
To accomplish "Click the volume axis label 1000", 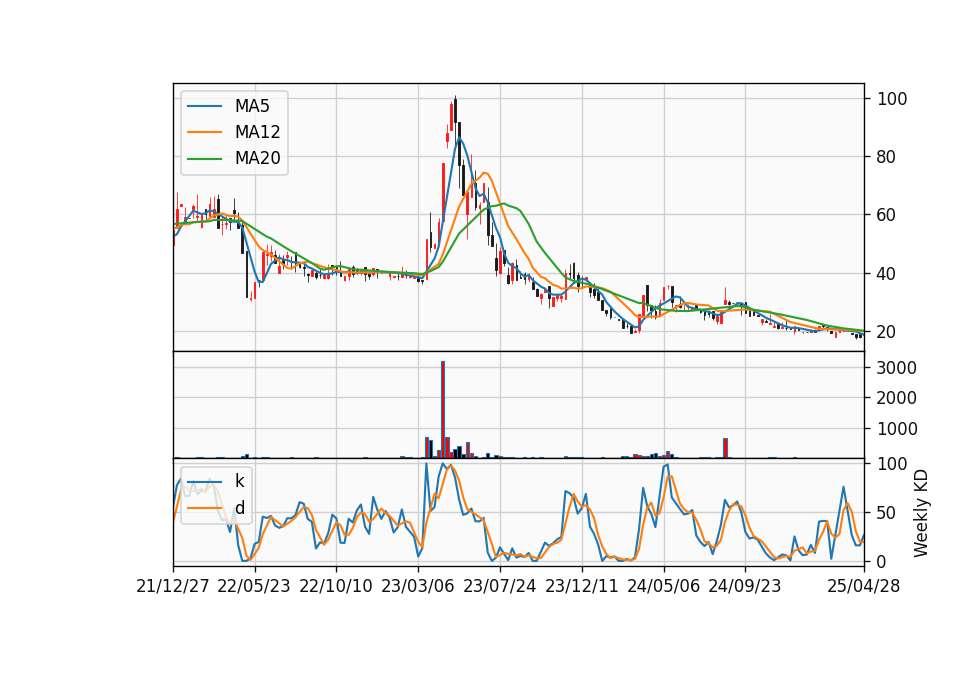I will 897,429.
